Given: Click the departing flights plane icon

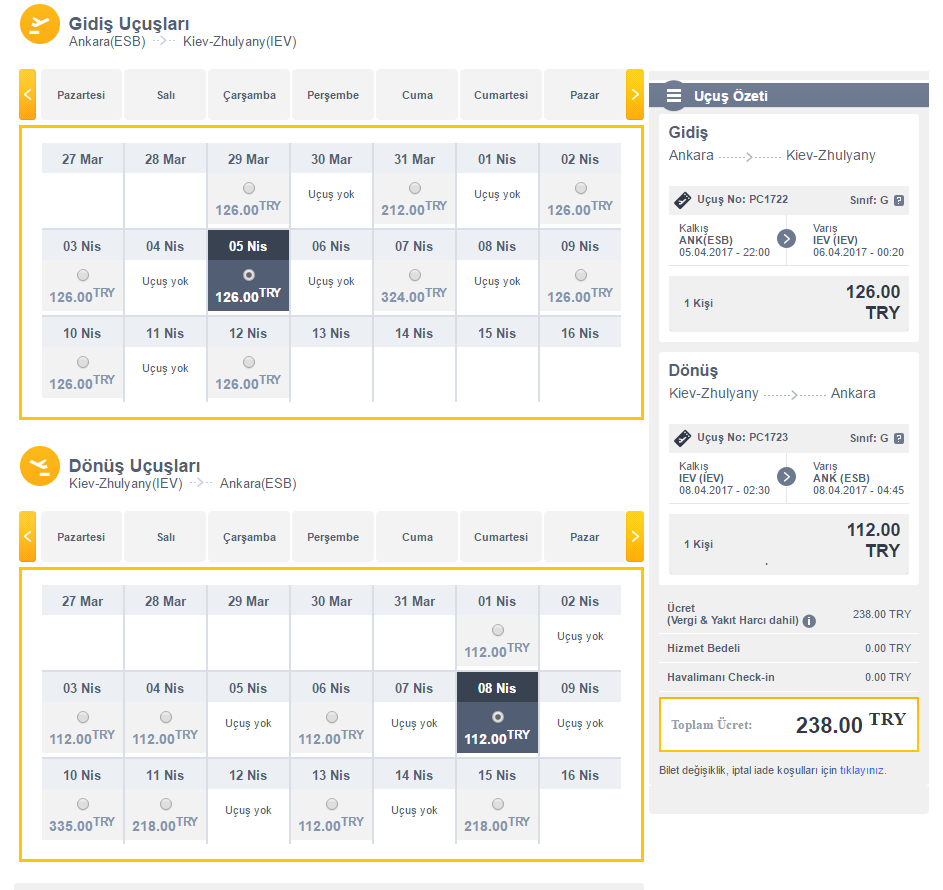Looking at the screenshot, I should tap(38, 24).
